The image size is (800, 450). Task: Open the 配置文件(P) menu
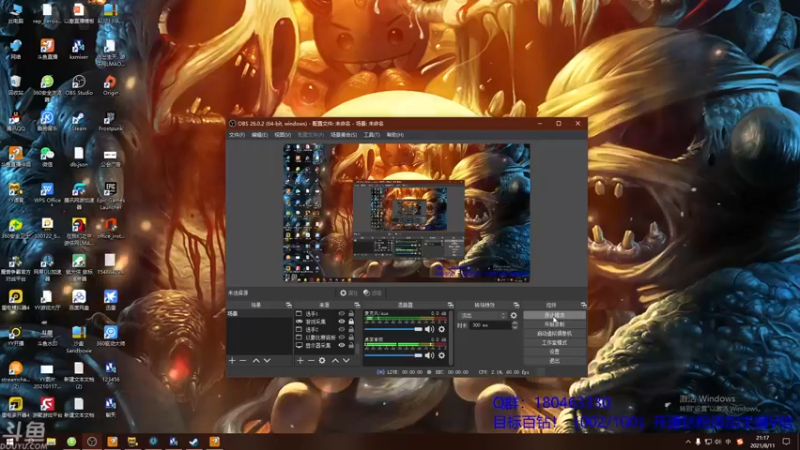[x=311, y=135]
